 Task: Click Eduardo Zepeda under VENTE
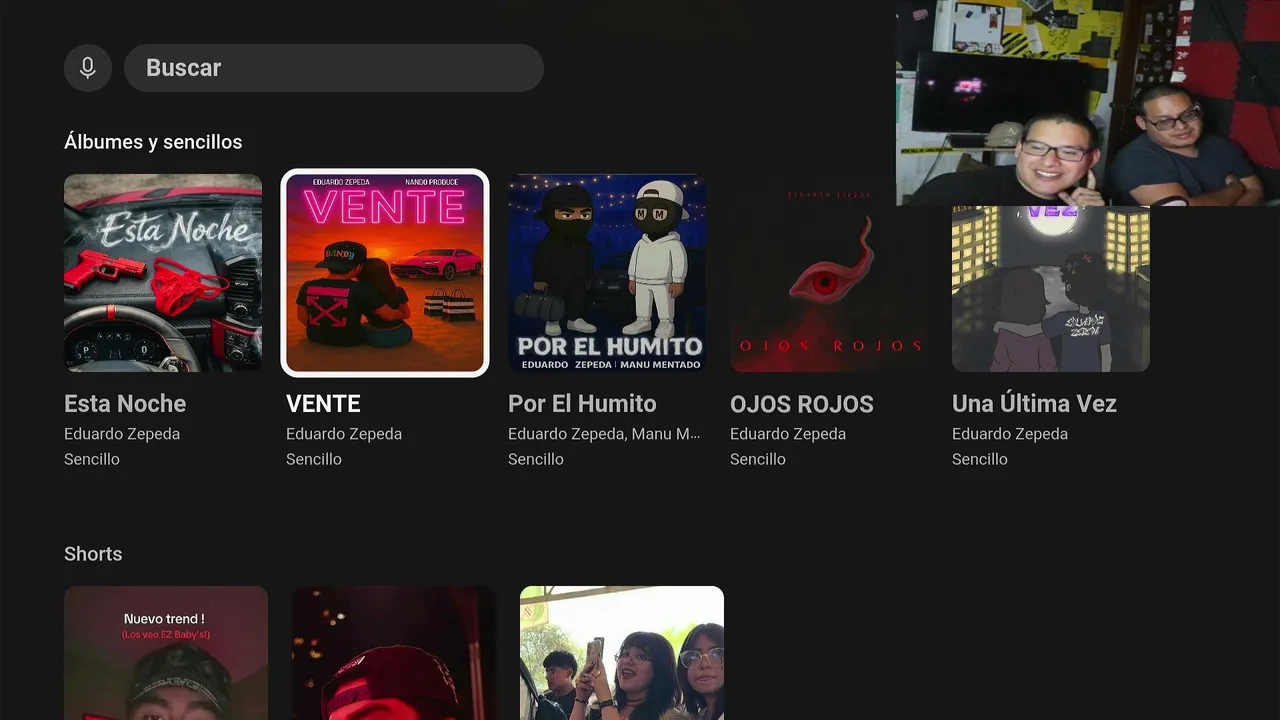tap(344, 434)
